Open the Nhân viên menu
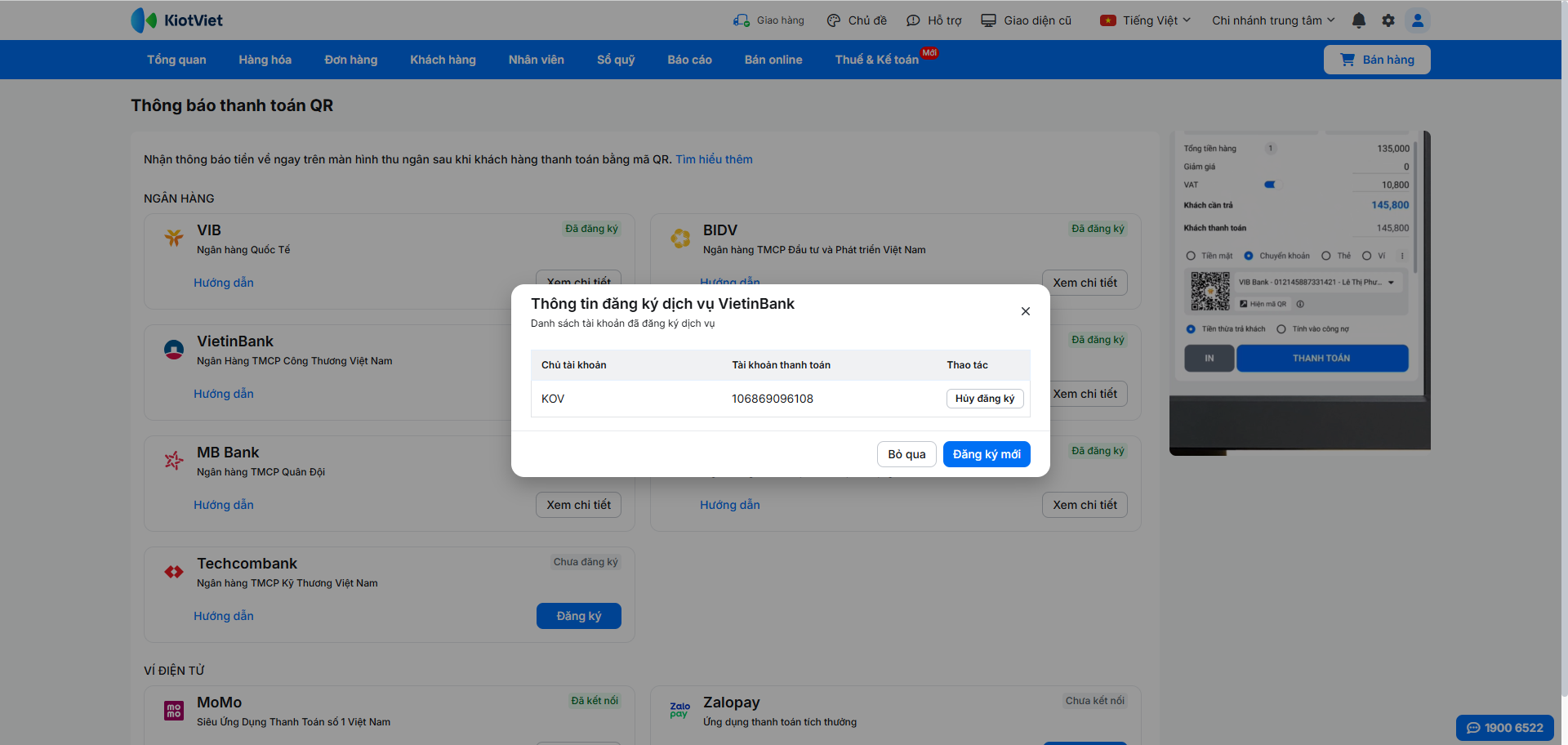Image resolution: width=1568 pixels, height=745 pixels. [x=537, y=60]
